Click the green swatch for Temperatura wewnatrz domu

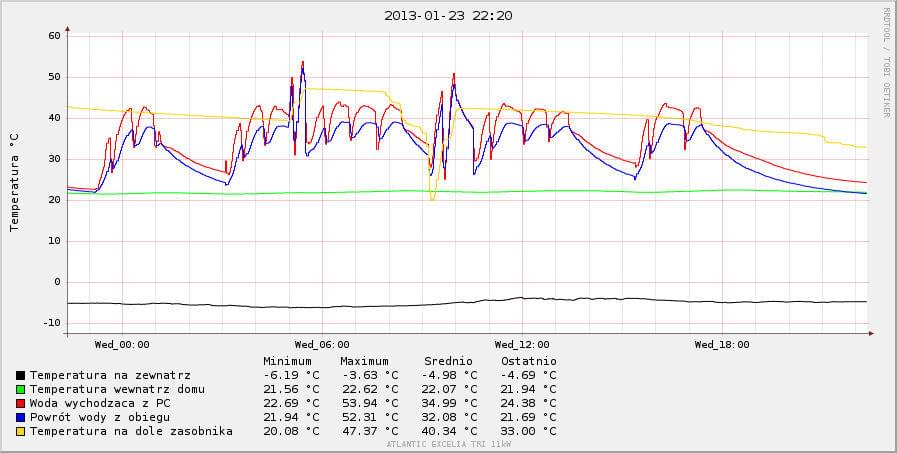tap(20, 389)
